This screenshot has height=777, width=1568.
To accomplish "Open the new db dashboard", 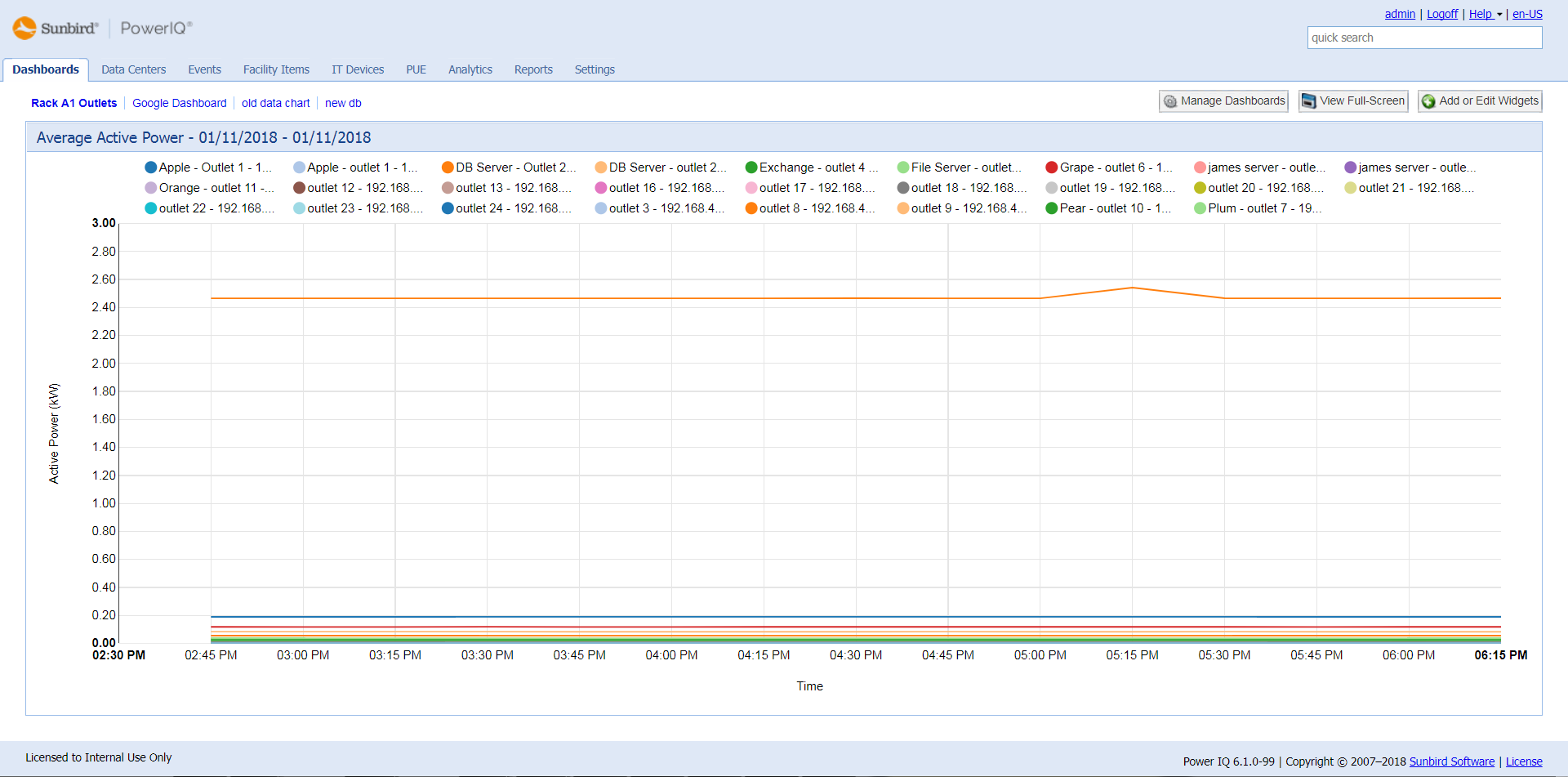I will point(342,103).
